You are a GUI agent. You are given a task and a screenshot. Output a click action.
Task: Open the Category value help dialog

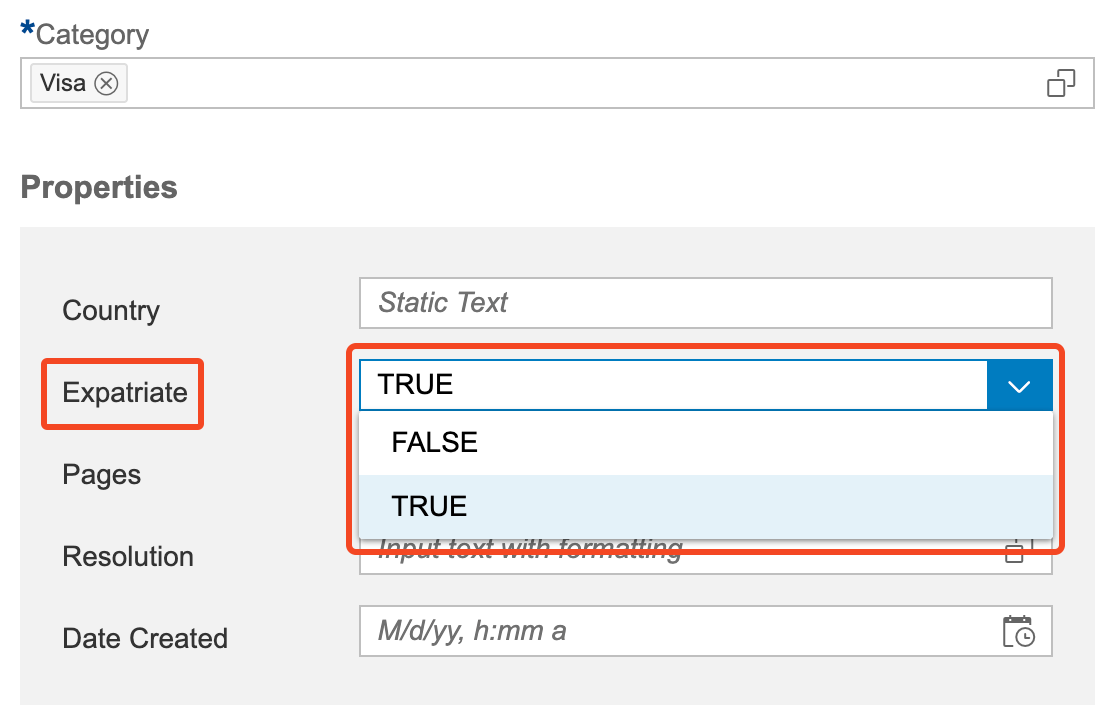(1061, 83)
